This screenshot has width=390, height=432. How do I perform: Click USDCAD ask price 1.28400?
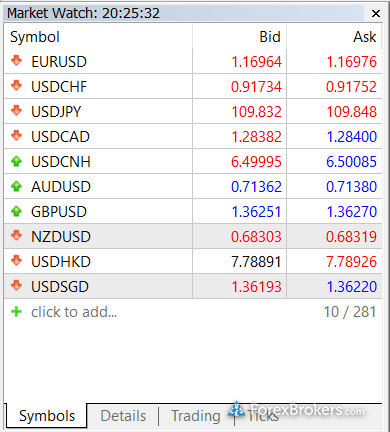[x=352, y=137]
